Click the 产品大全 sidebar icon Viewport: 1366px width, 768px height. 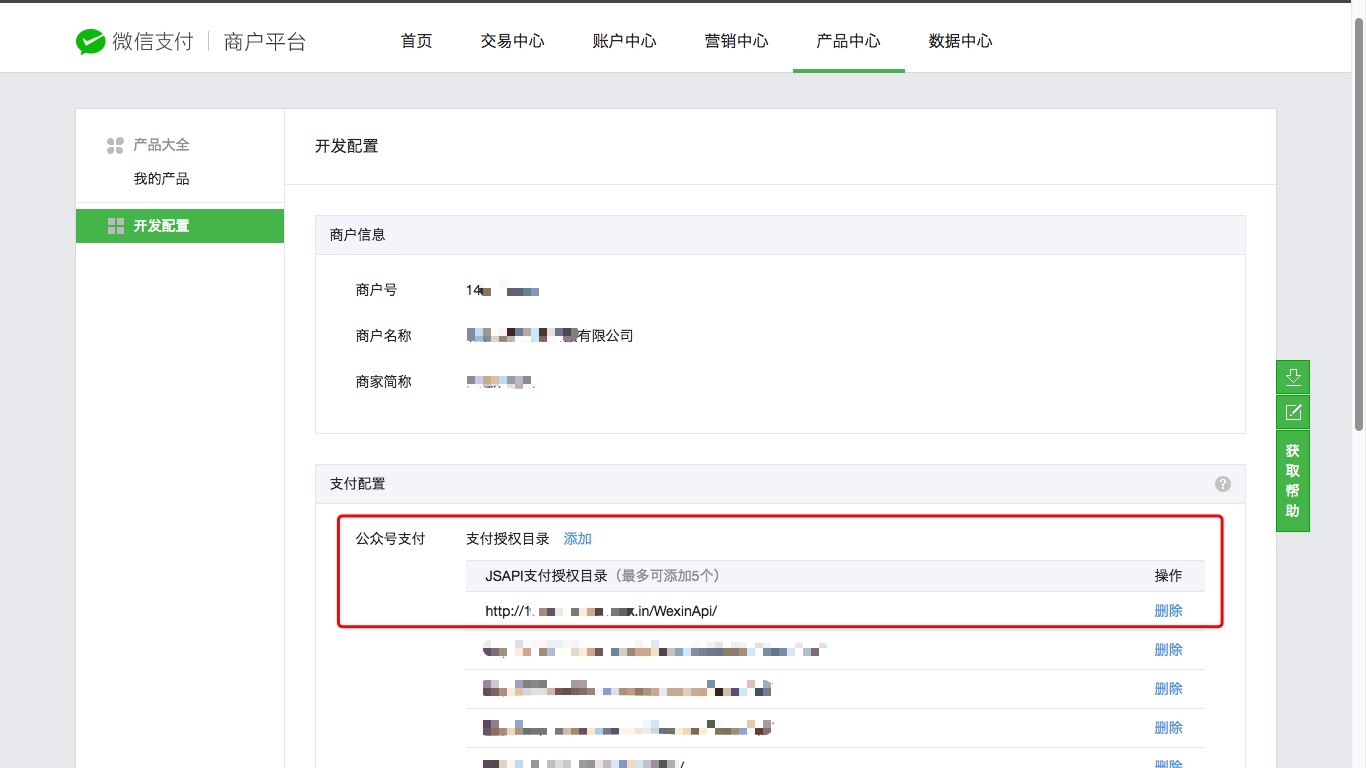click(x=115, y=146)
